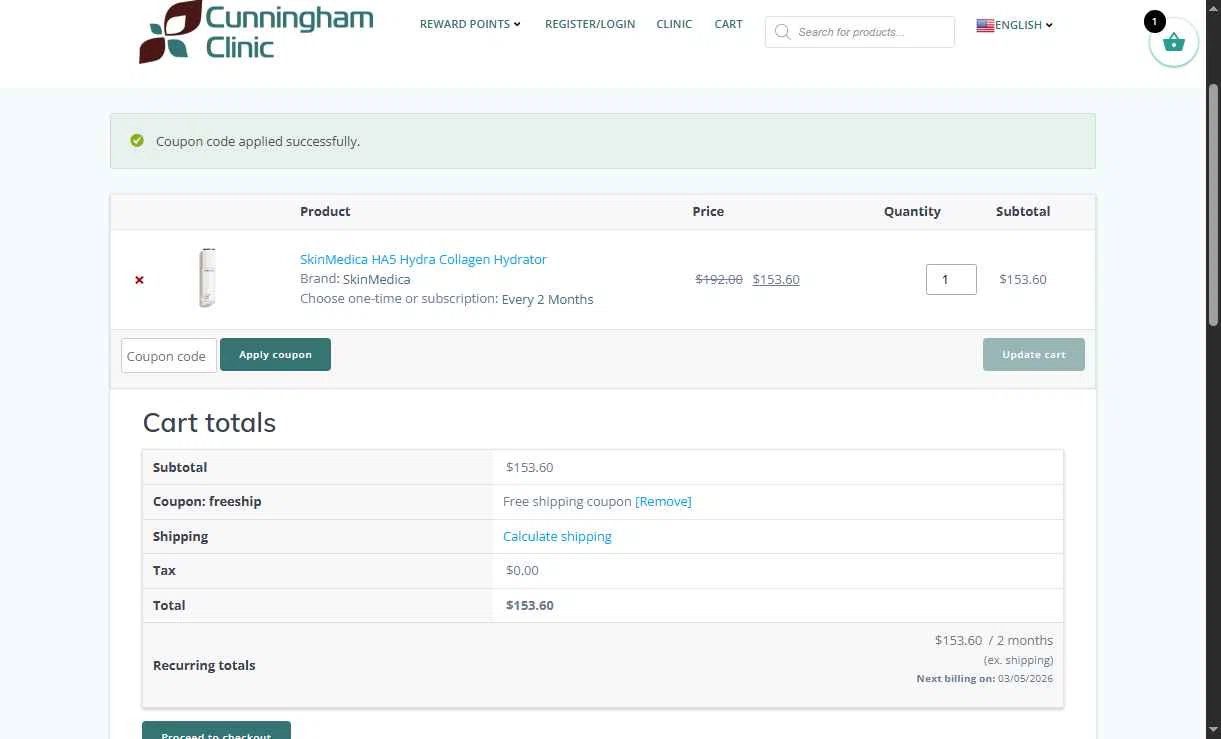Click the US flag language icon
1221x739 pixels.
pyautogui.click(x=985, y=25)
